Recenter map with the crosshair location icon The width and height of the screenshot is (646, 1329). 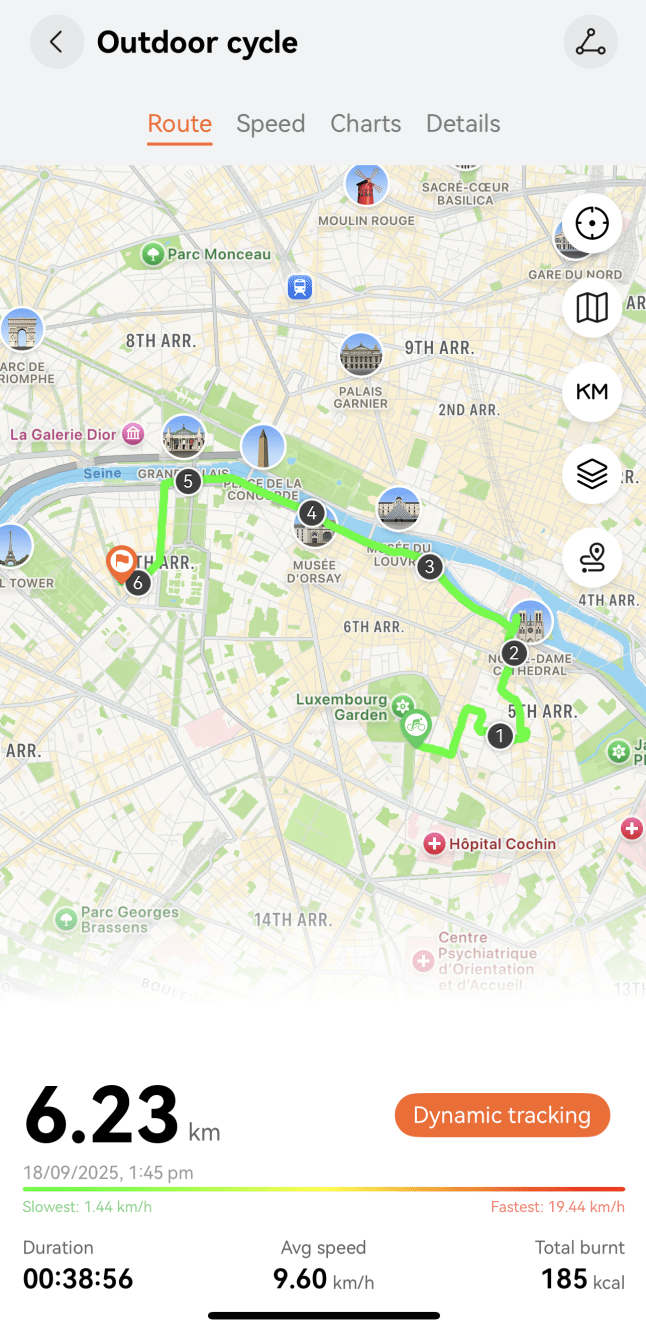[592, 223]
